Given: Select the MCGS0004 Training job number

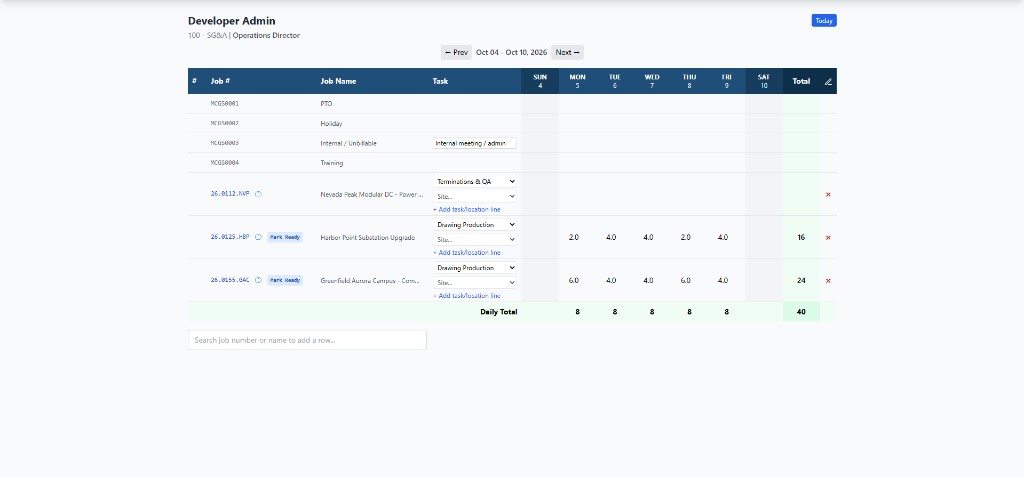Looking at the screenshot, I should (225, 163).
